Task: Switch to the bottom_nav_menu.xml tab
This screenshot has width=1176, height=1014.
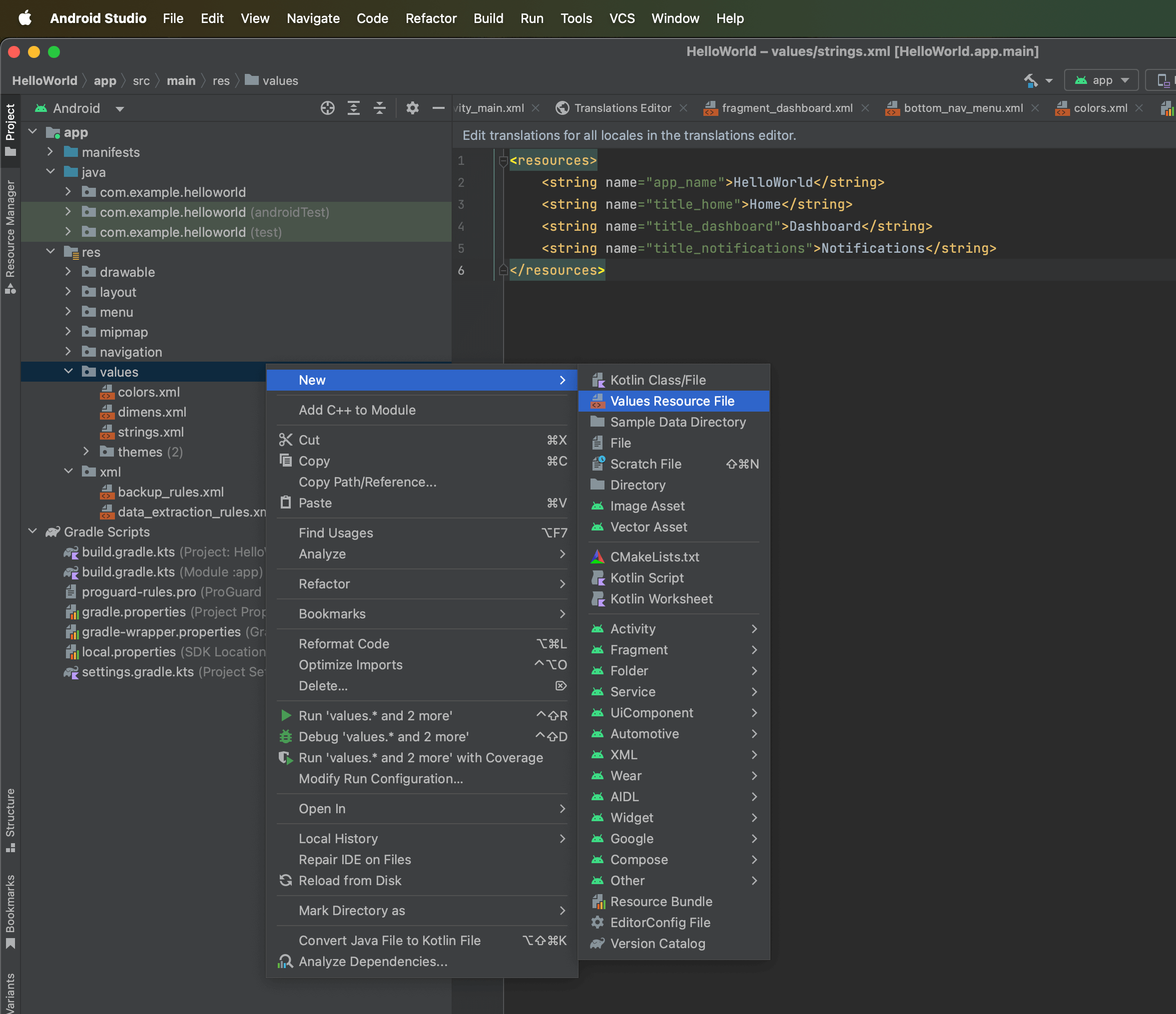Action: (963, 108)
